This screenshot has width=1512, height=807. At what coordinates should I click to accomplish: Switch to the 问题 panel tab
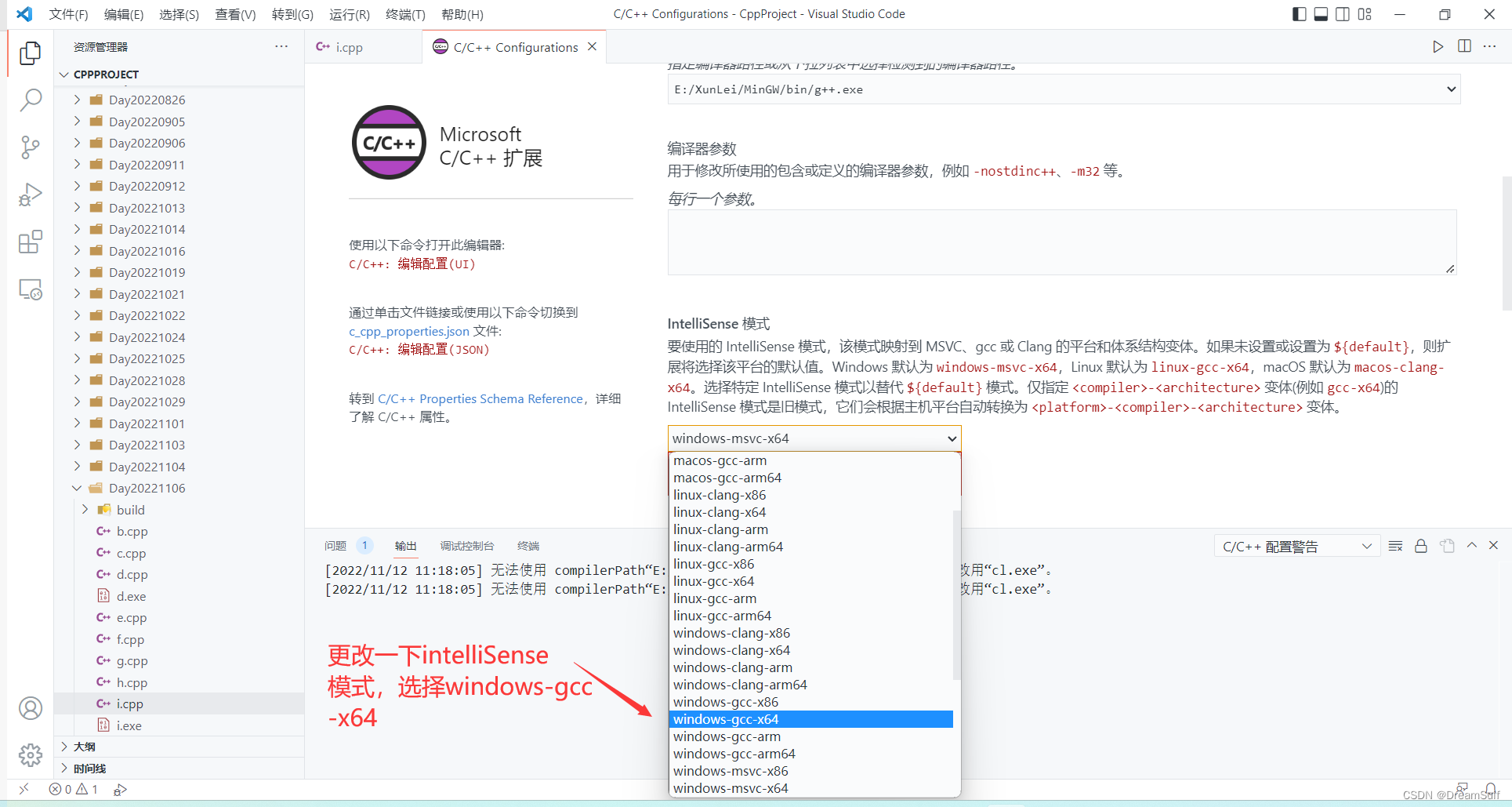335,546
